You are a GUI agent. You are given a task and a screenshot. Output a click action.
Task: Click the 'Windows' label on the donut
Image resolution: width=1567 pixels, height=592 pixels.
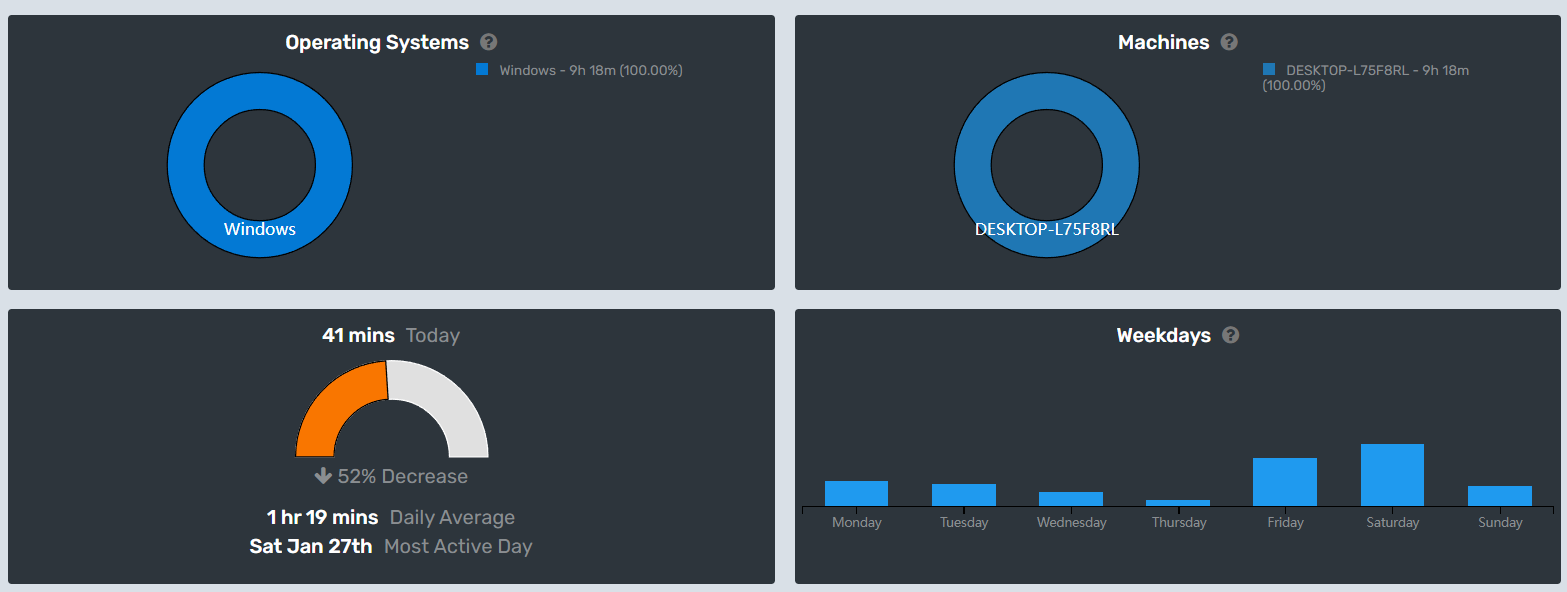(x=260, y=229)
